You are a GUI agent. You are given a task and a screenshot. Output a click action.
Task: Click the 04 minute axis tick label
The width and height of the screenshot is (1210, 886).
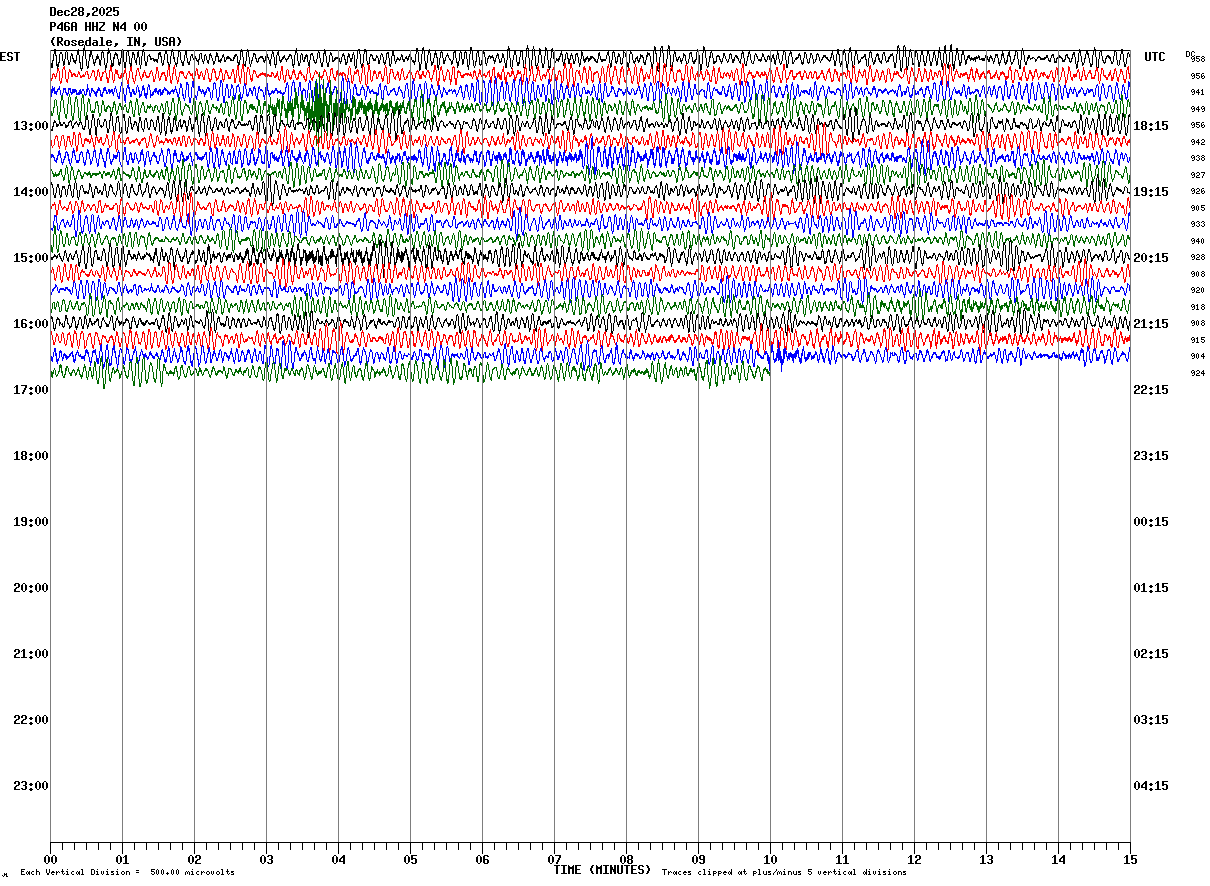[338, 859]
